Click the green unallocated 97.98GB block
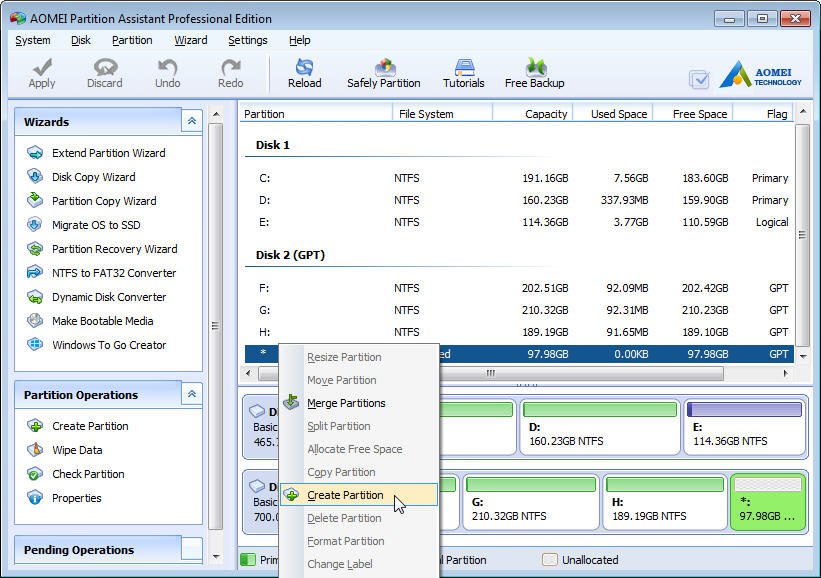The width and height of the screenshot is (821, 578). (767, 502)
